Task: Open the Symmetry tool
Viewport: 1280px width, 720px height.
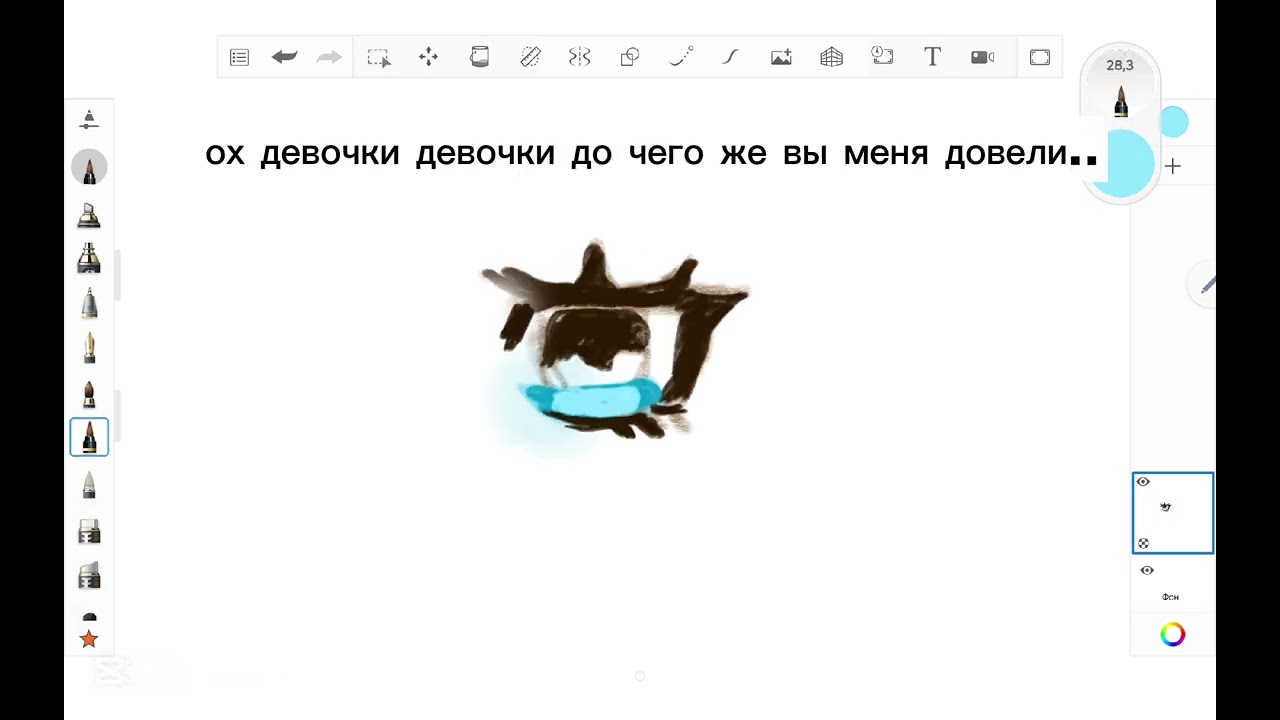Action: pyautogui.click(x=580, y=57)
